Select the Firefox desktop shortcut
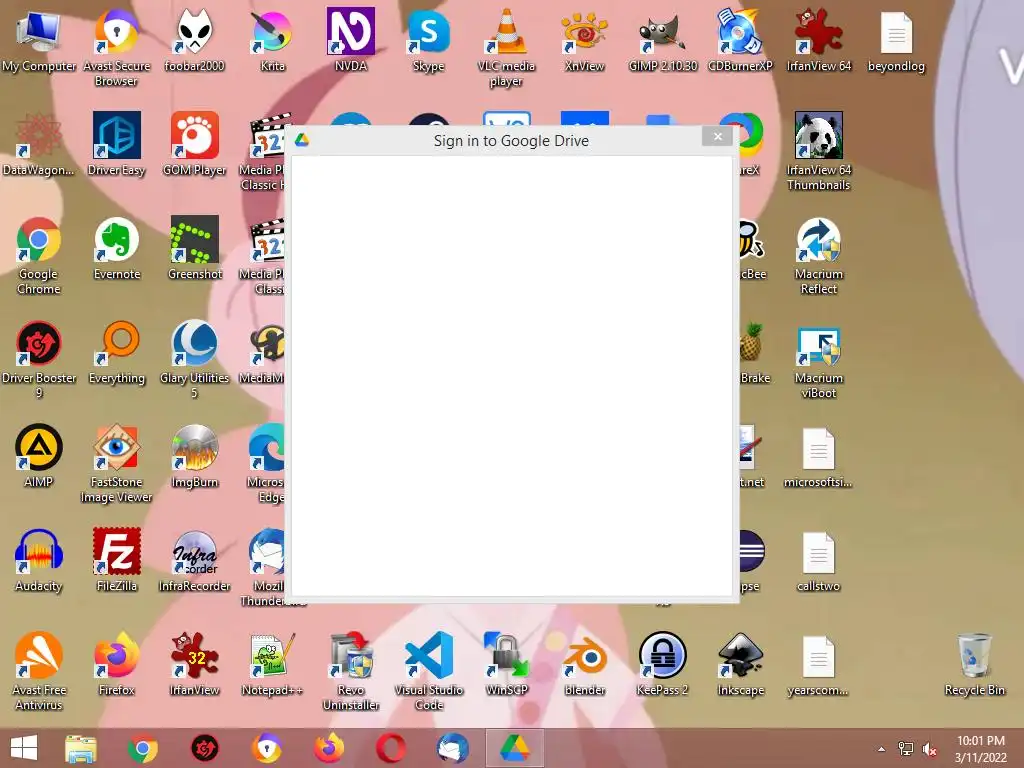 (116, 664)
